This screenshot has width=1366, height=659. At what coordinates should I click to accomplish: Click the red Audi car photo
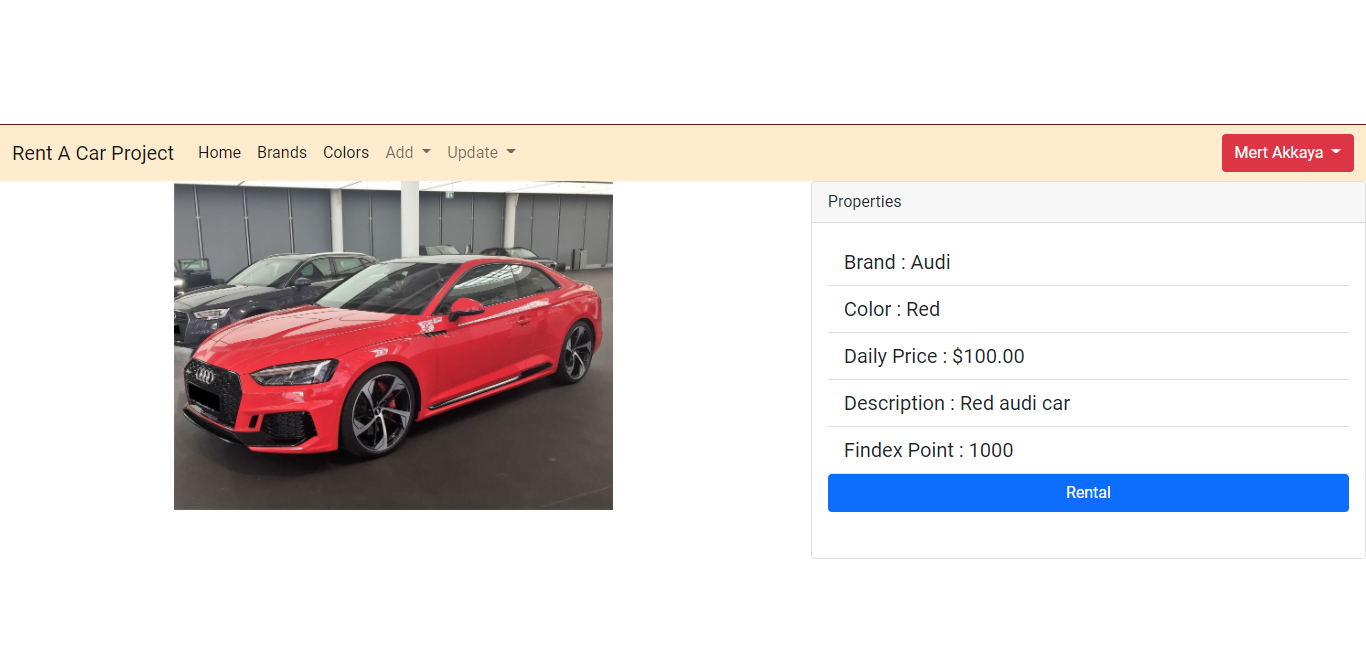[393, 344]
